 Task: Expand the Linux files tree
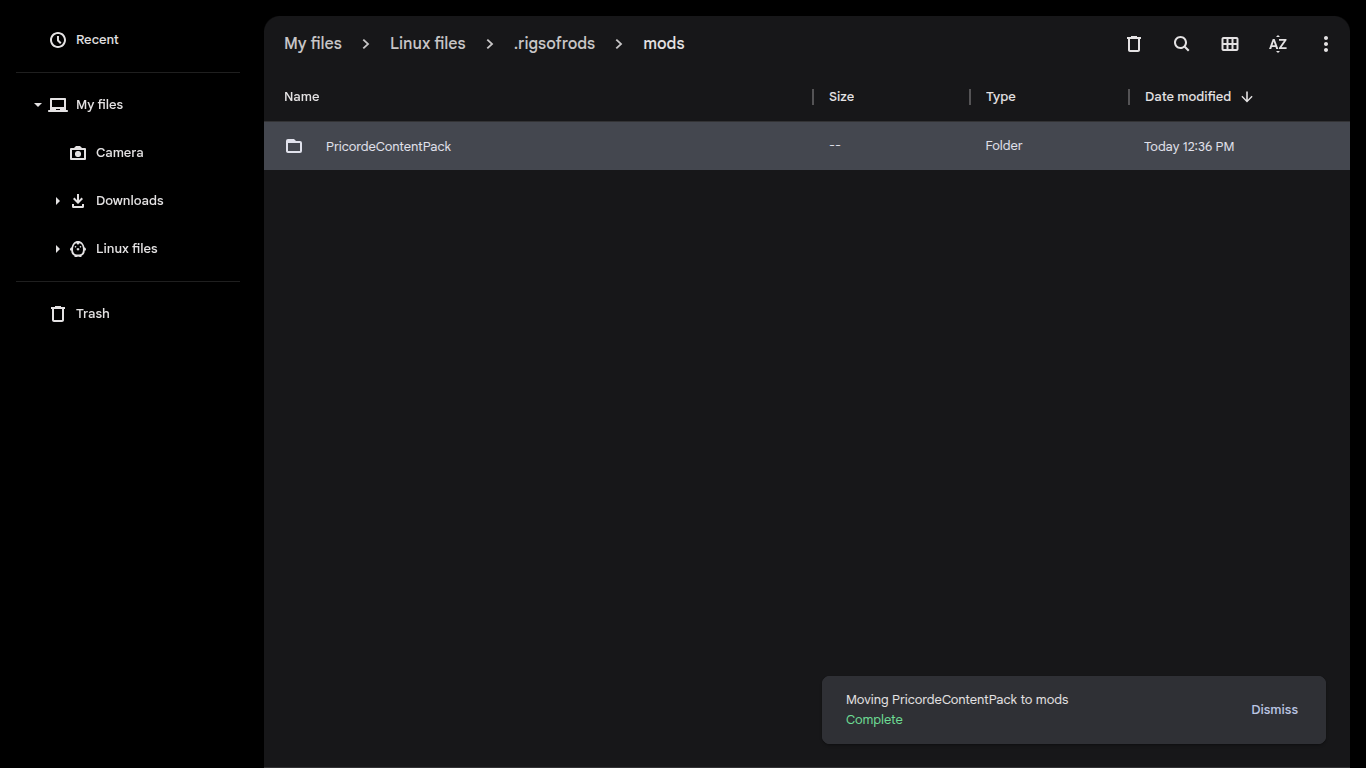[57, 249]
